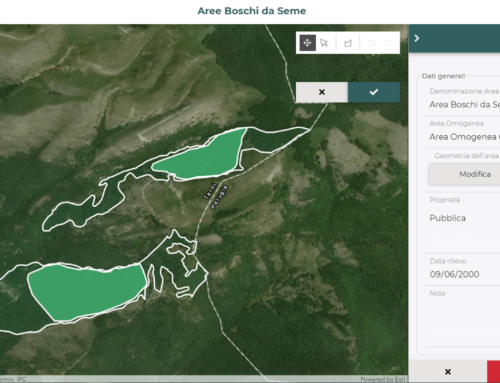
Task: Close the form with bottom X button
Action: point(448,372)
